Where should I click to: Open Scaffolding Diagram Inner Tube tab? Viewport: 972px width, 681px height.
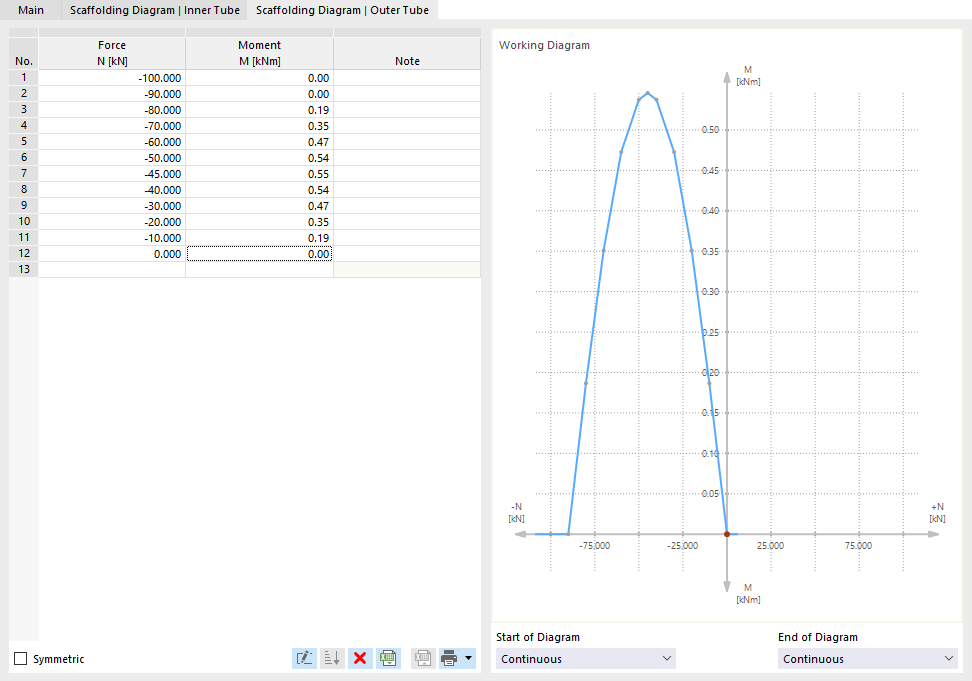click(154, 10)
